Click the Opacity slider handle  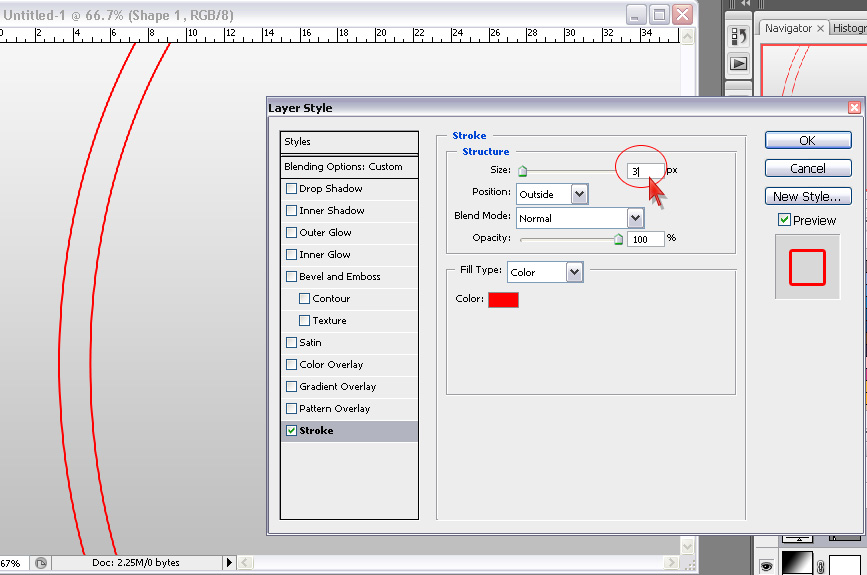(618, 239)
